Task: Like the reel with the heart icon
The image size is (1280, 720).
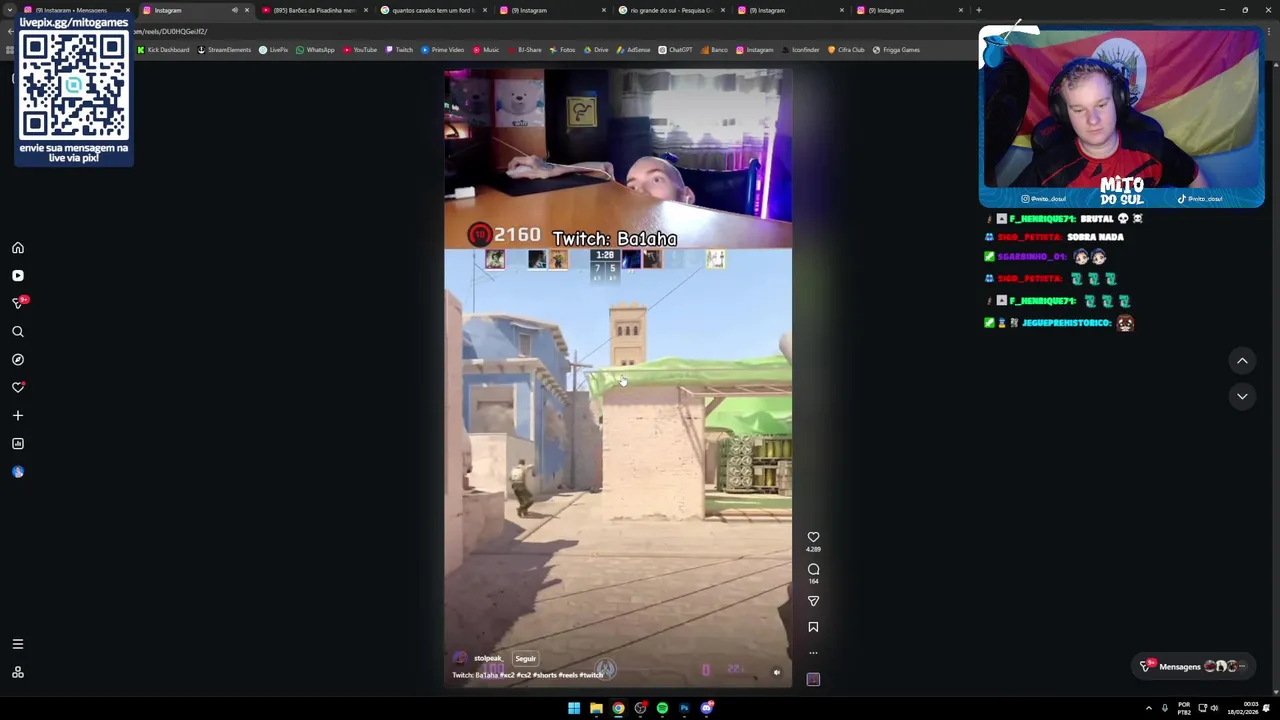Action: (x=813, y=537)
